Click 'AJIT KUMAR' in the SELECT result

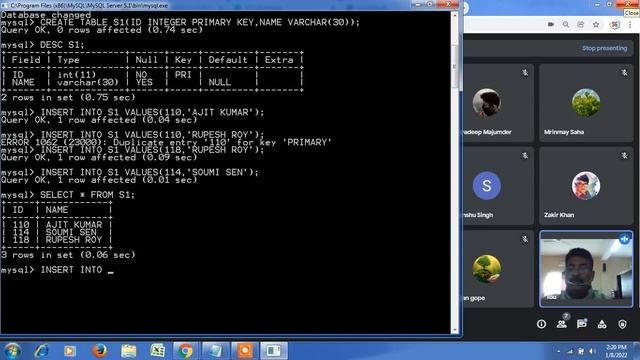click(x=74, y=225)
